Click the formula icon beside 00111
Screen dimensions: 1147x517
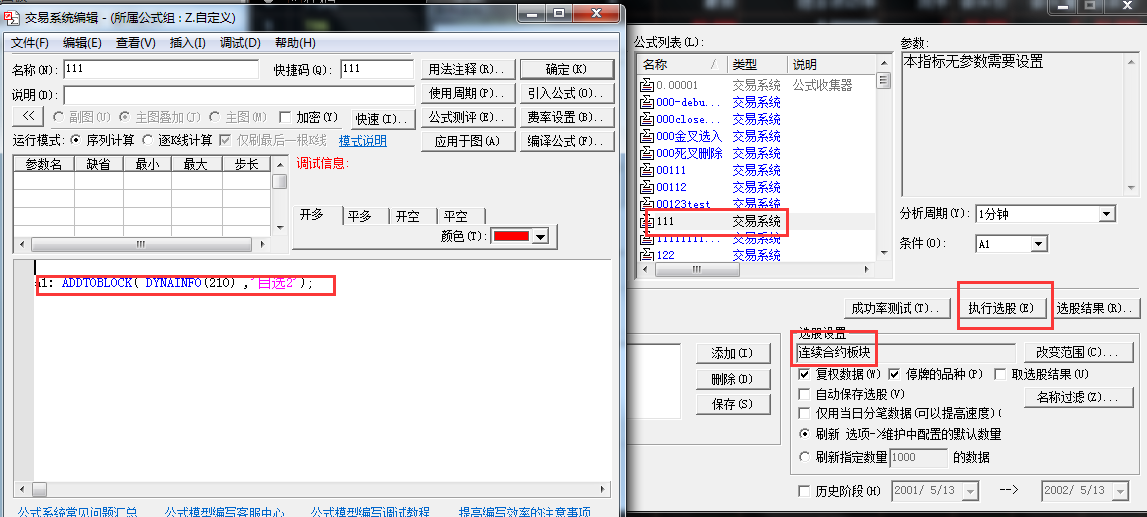coord(647,170)
